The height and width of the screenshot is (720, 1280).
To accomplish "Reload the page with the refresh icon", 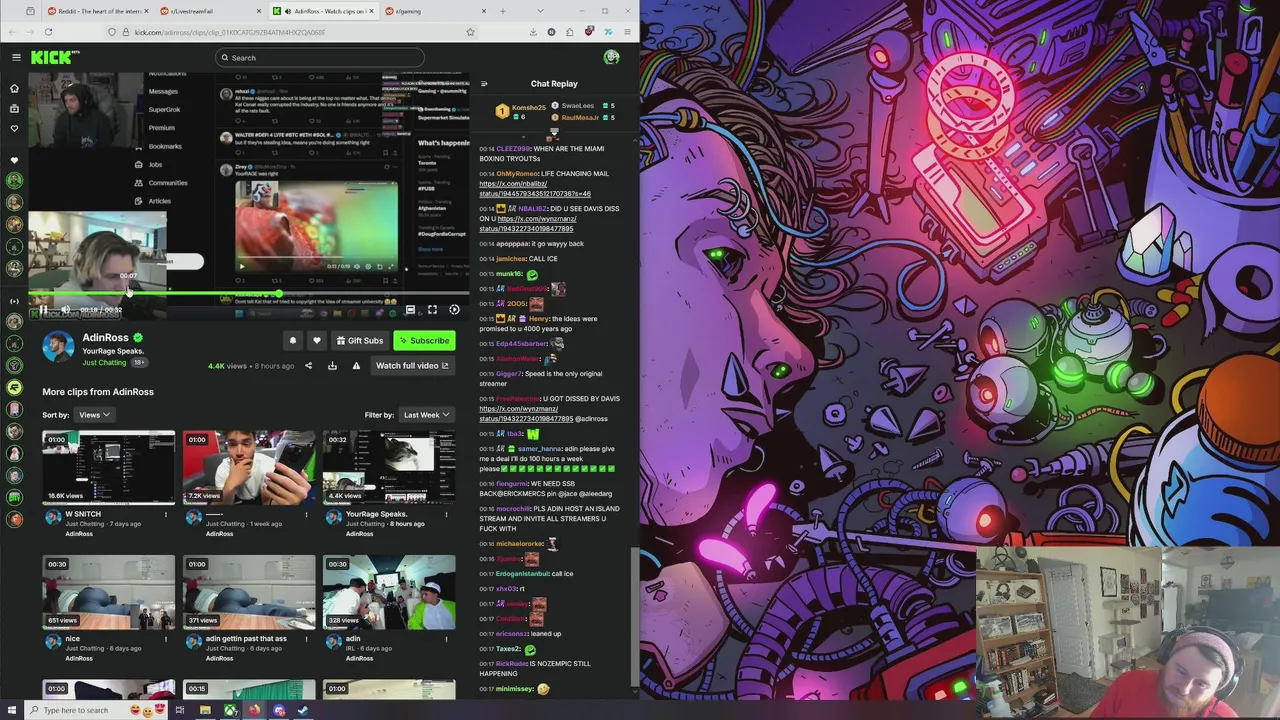I will pyautogui.click(x=48, y=32).
